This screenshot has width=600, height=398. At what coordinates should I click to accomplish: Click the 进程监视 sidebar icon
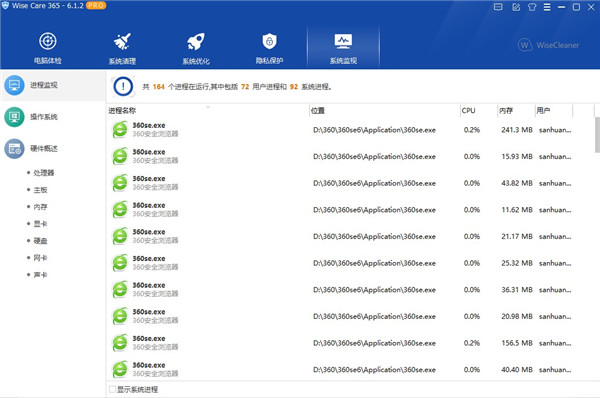14,85
